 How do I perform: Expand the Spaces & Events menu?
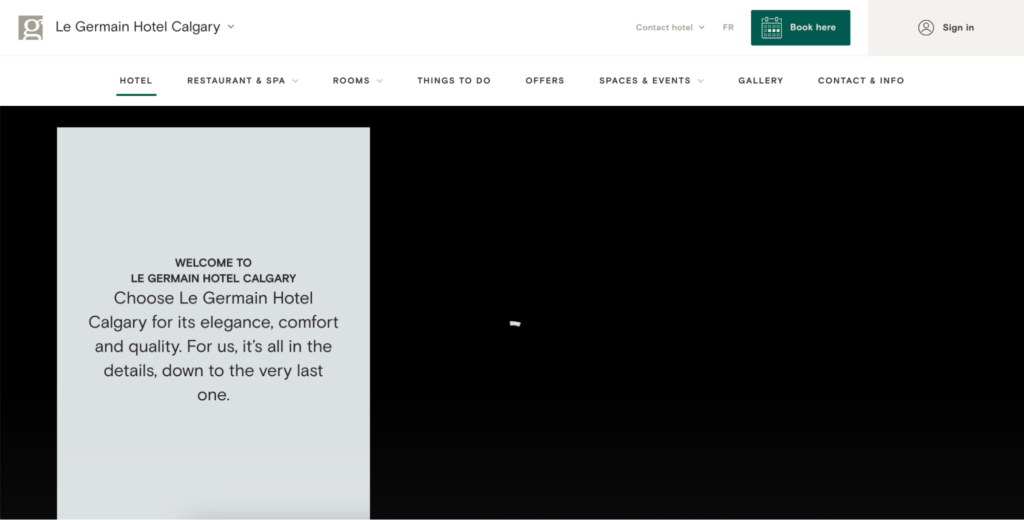[651, 80]
